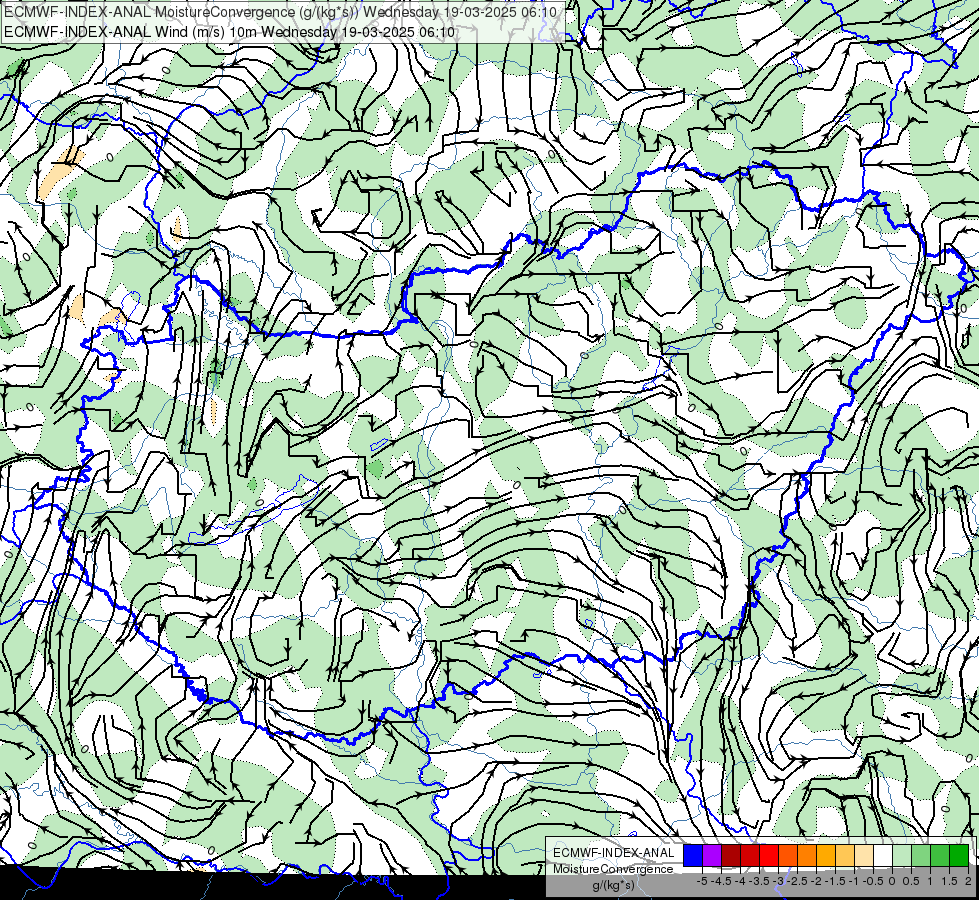Click the -5 tick label on legend

(702, 881)
